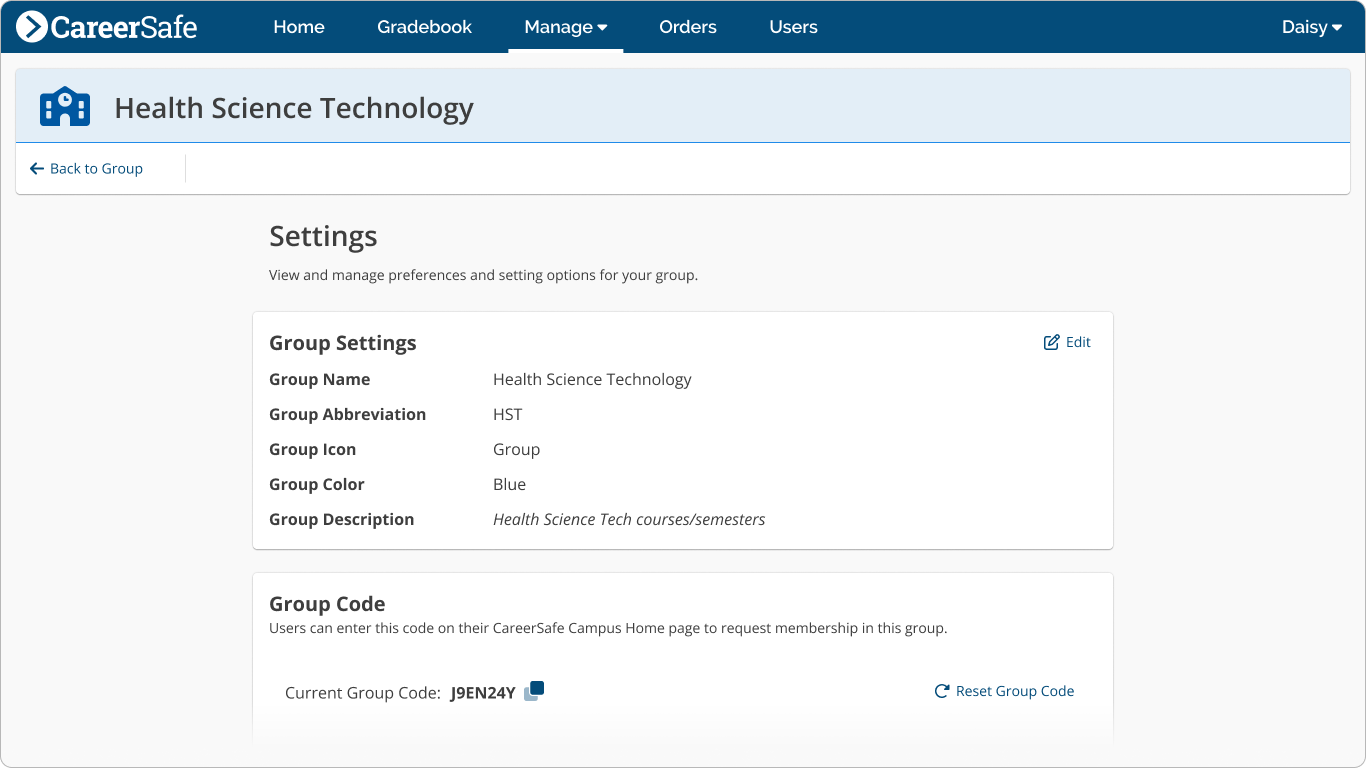Viewport: 1366px width, 768px height.
Task: Expand the Daisy account dropdown
Action: tap(1311, 27)
